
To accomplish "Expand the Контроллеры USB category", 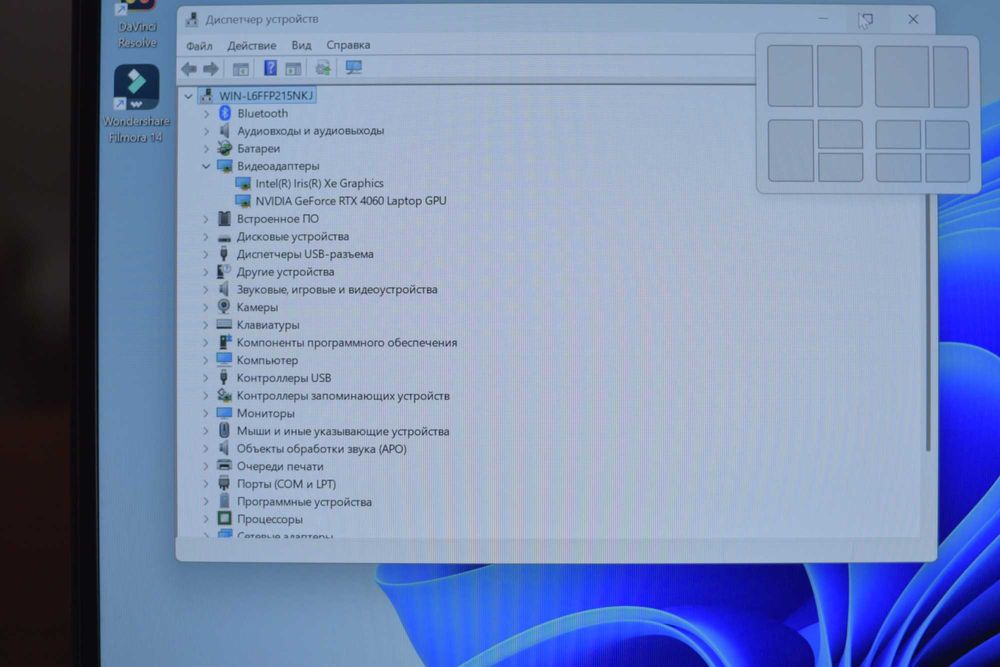I will (206, 378).
